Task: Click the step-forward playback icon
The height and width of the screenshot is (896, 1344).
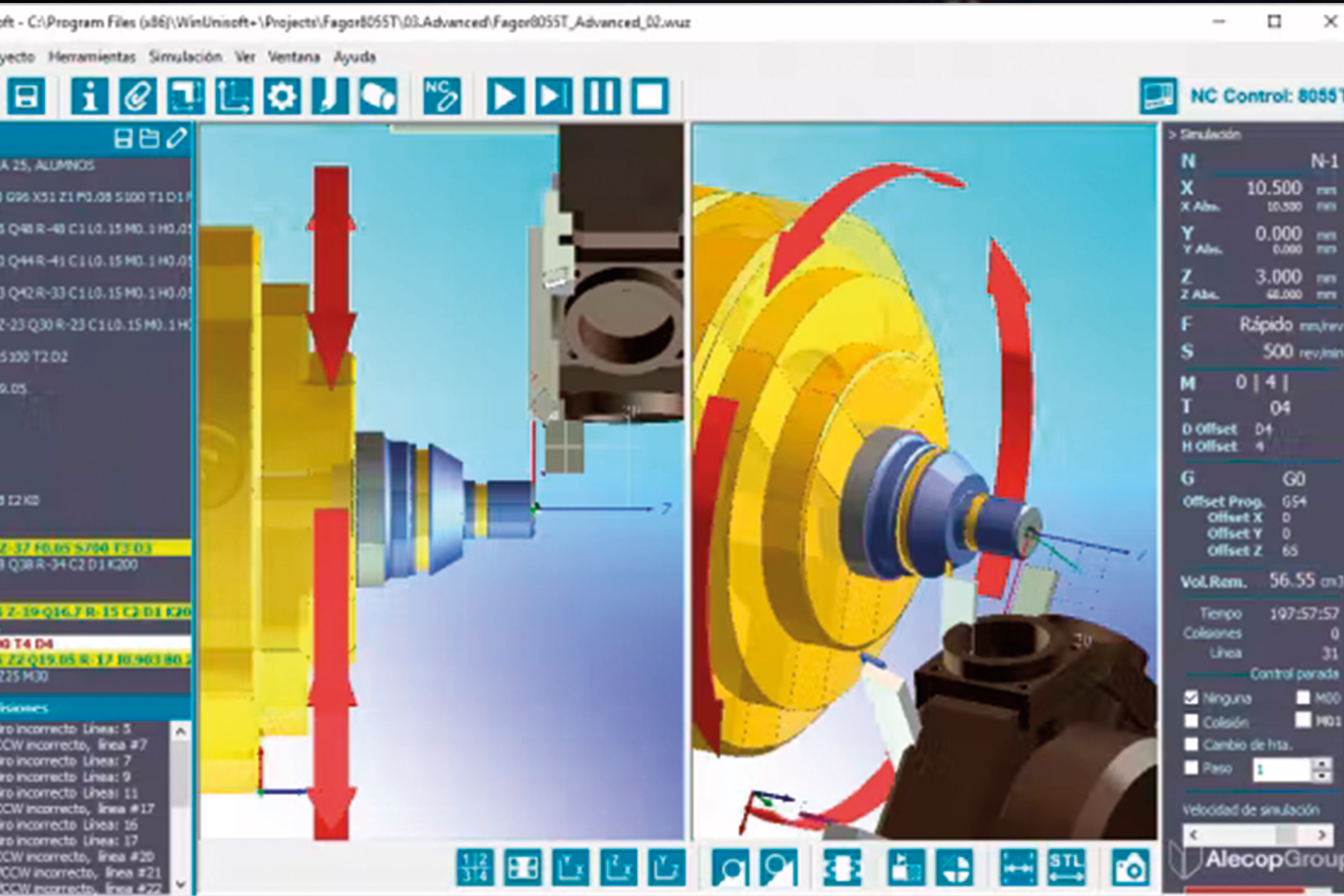Action: pyautogui.click(x=553, y=96)
